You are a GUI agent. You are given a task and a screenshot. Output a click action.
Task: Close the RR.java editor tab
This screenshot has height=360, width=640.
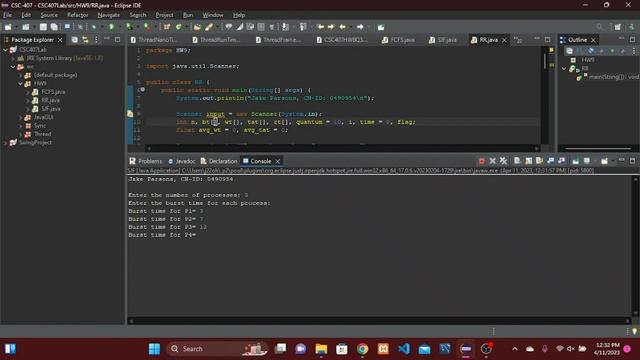(x=504, y=40)
